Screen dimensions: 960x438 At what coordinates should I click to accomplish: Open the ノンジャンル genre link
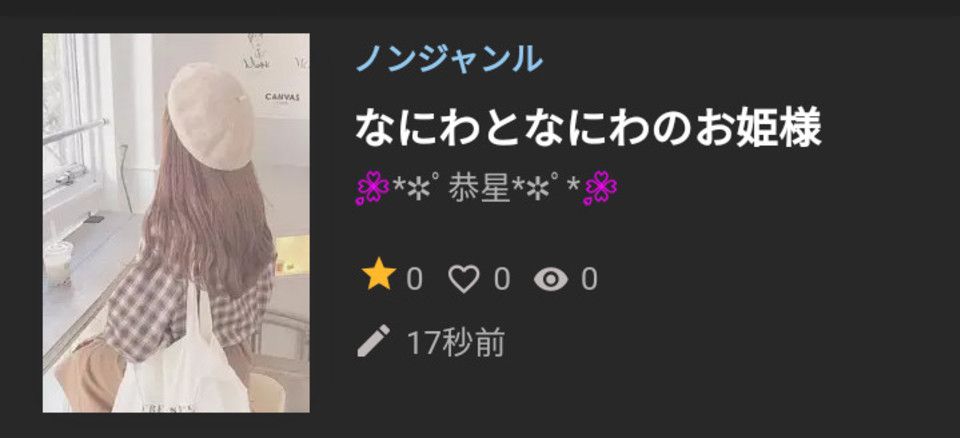tap(449, 59)
